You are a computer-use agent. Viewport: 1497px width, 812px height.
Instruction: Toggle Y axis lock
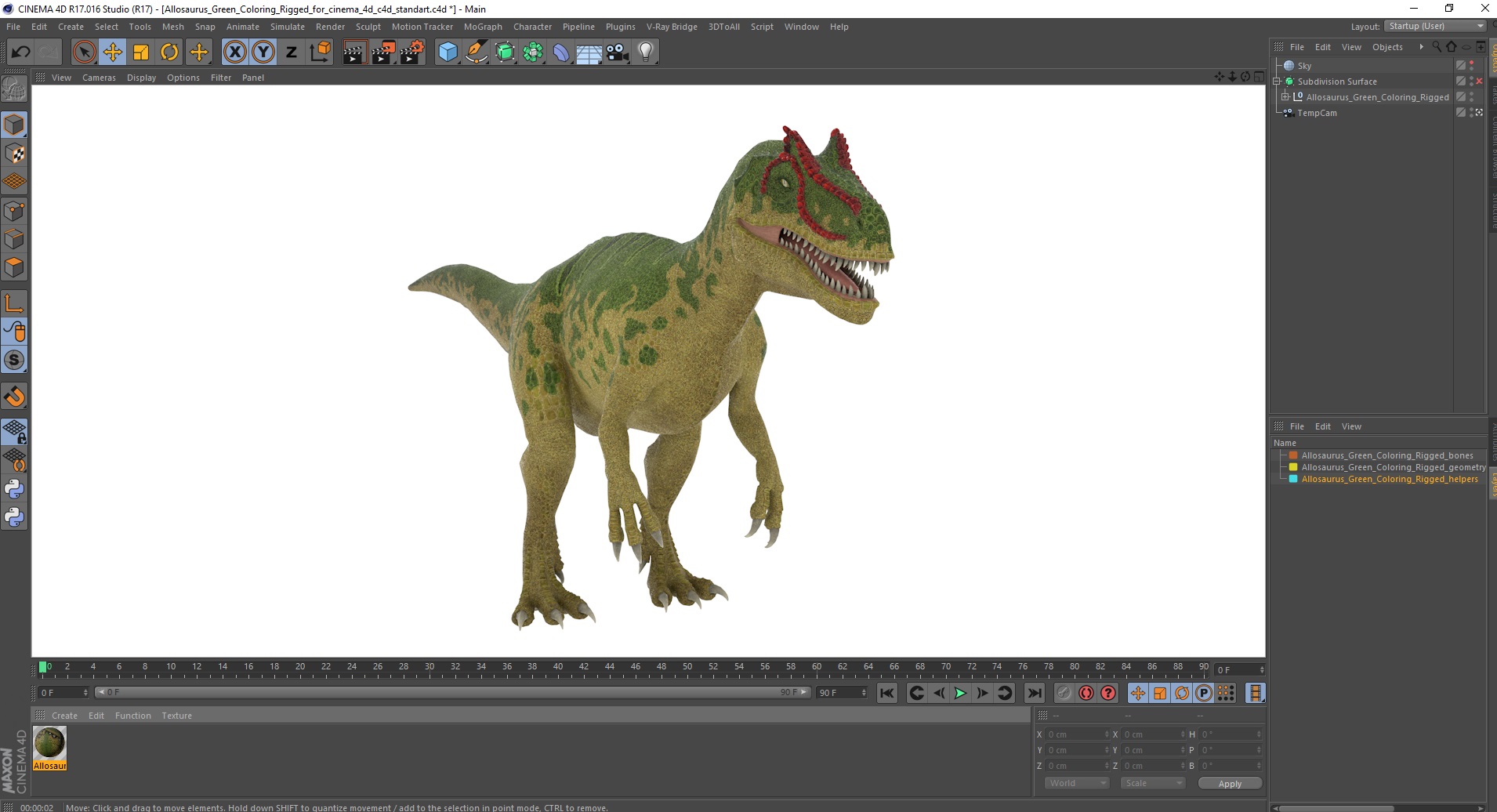(x=263, y=53)
